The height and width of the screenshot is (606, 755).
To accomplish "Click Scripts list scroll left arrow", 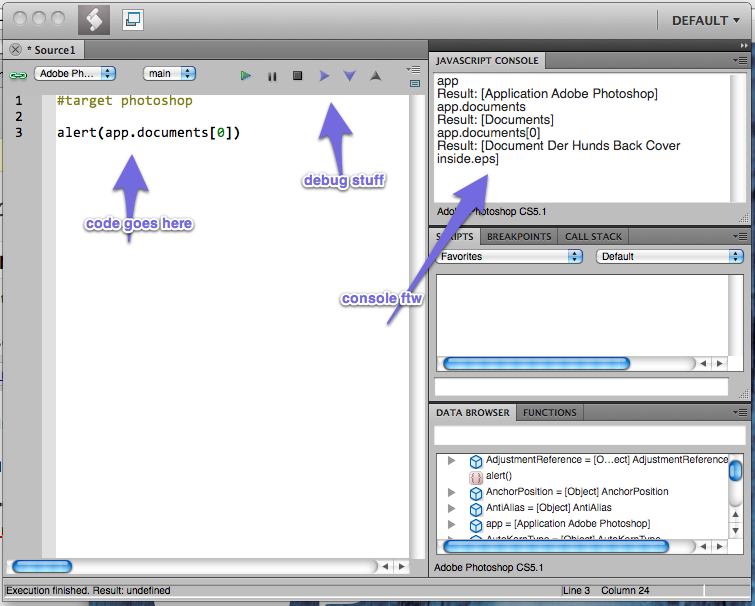I will (x=703, y=363).
